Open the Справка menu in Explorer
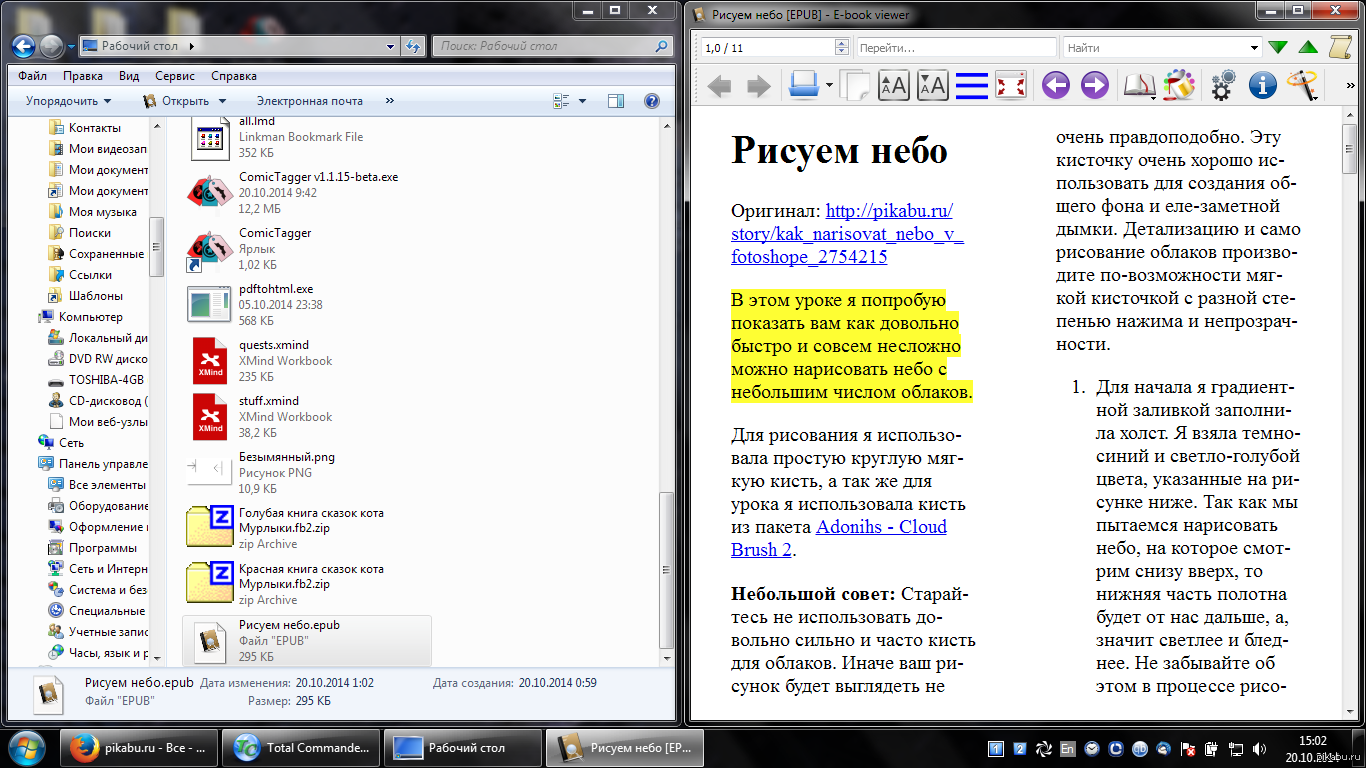 (x=234, y=76)
